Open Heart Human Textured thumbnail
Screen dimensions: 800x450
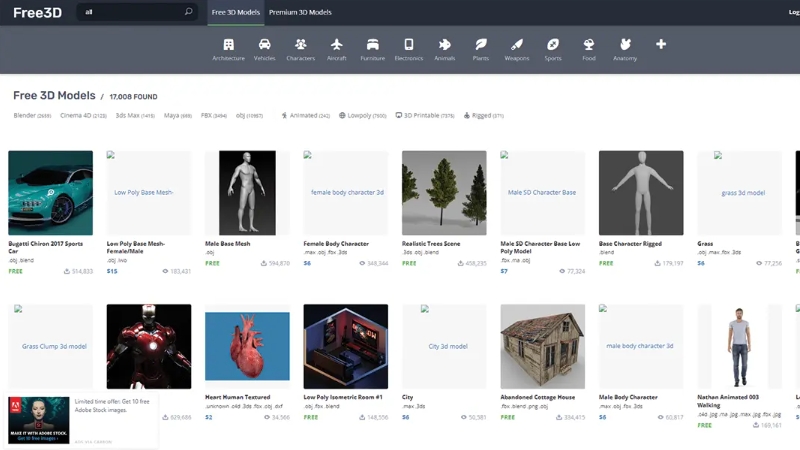247,346
